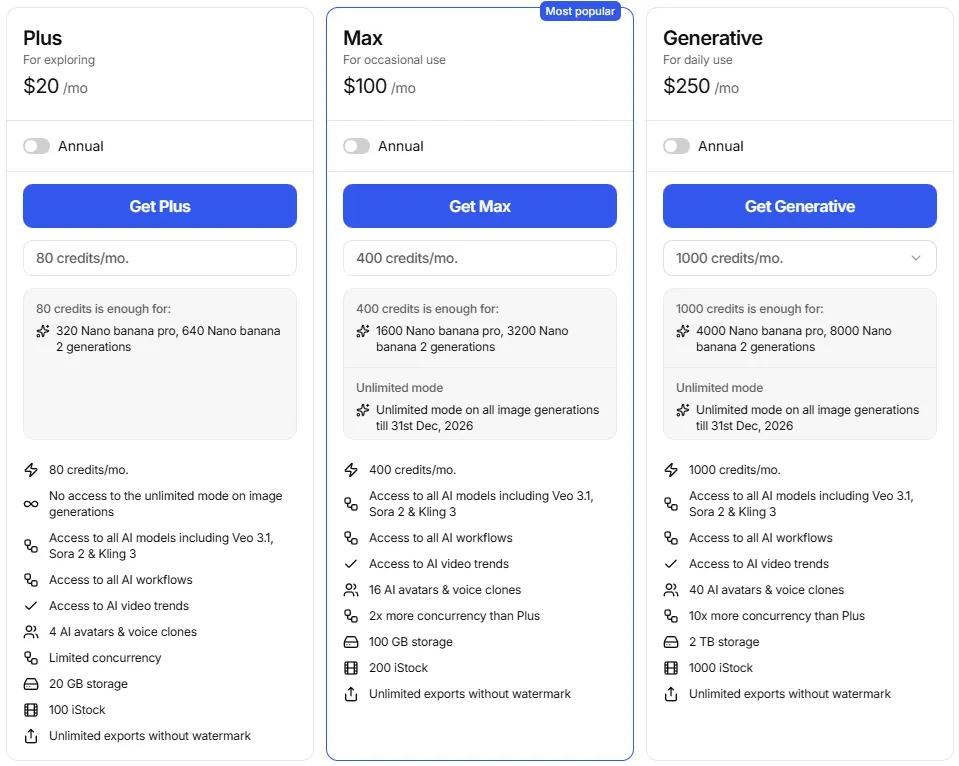Switch on Annual billing for Generative plan

676,146
